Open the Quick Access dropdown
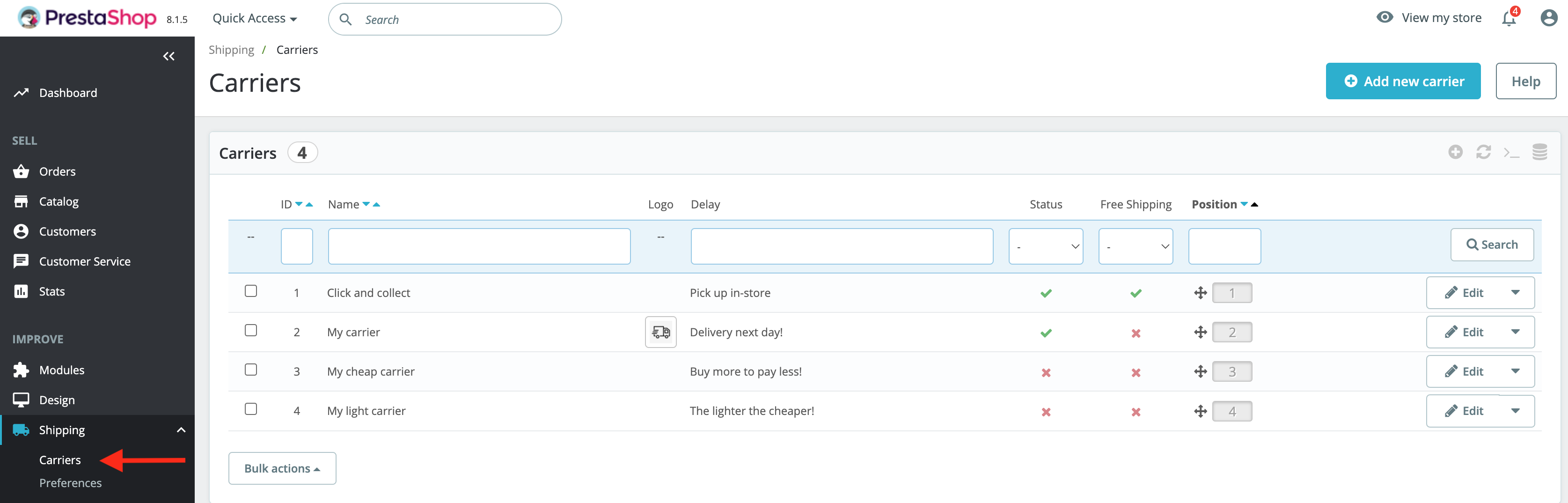This screenshot has height=503, width=1568. click(255, 18)
